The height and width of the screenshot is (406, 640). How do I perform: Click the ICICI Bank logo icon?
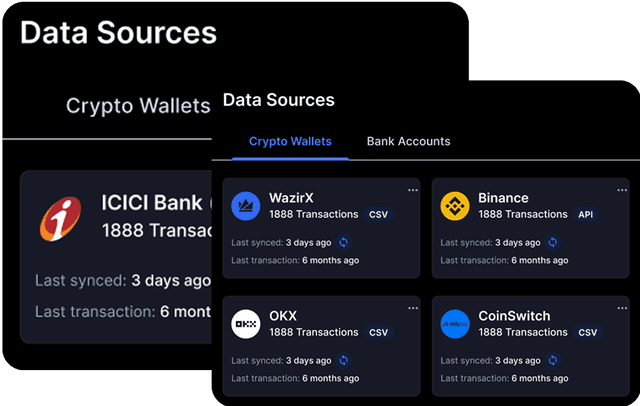[60, 219]
